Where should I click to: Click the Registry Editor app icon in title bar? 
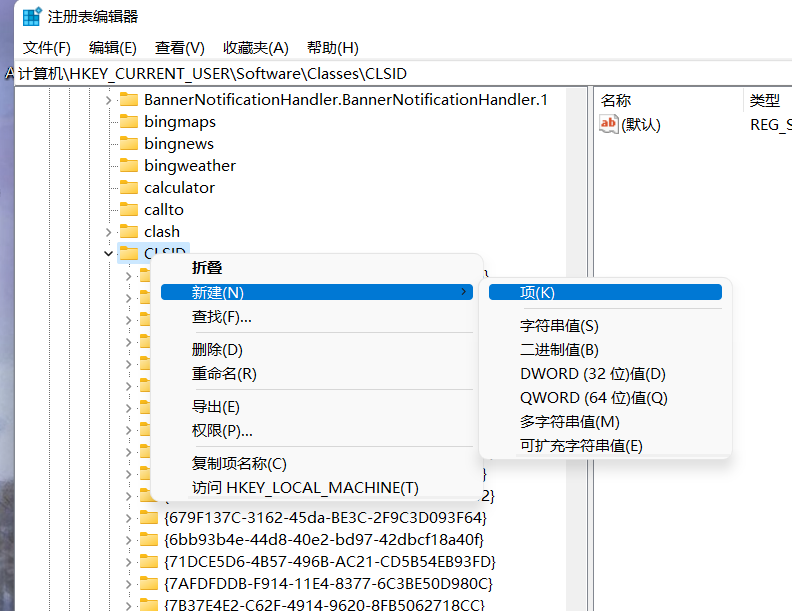pyautogui.click(x=32, y=17)
